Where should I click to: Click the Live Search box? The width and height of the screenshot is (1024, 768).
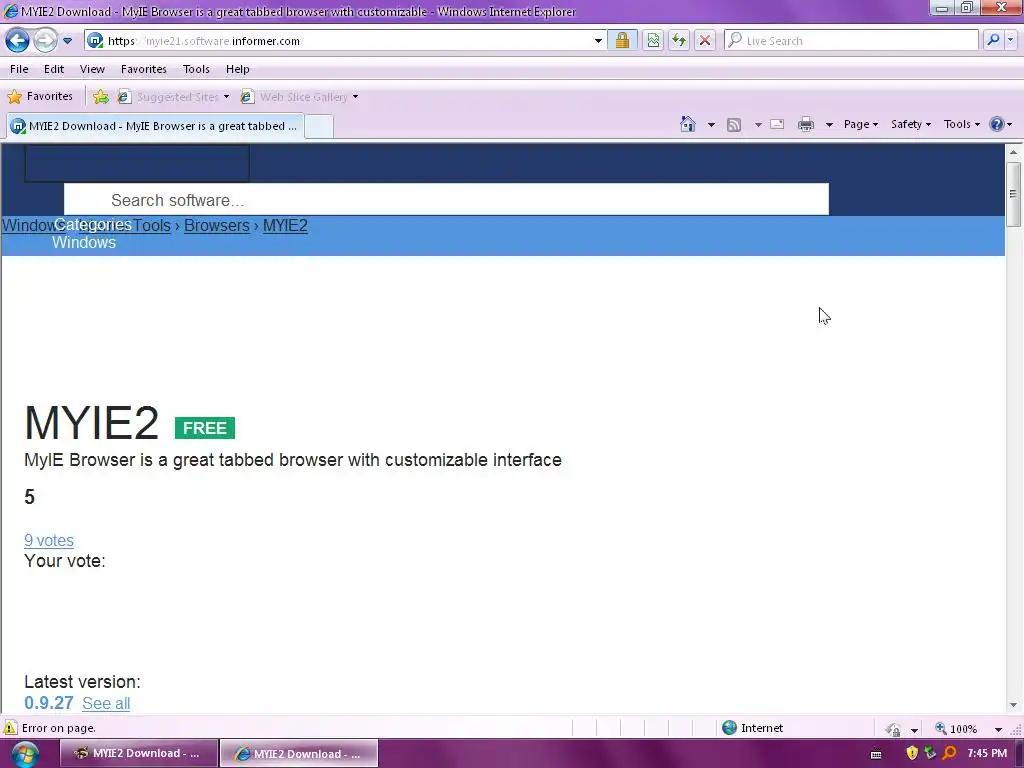(851, 40)
